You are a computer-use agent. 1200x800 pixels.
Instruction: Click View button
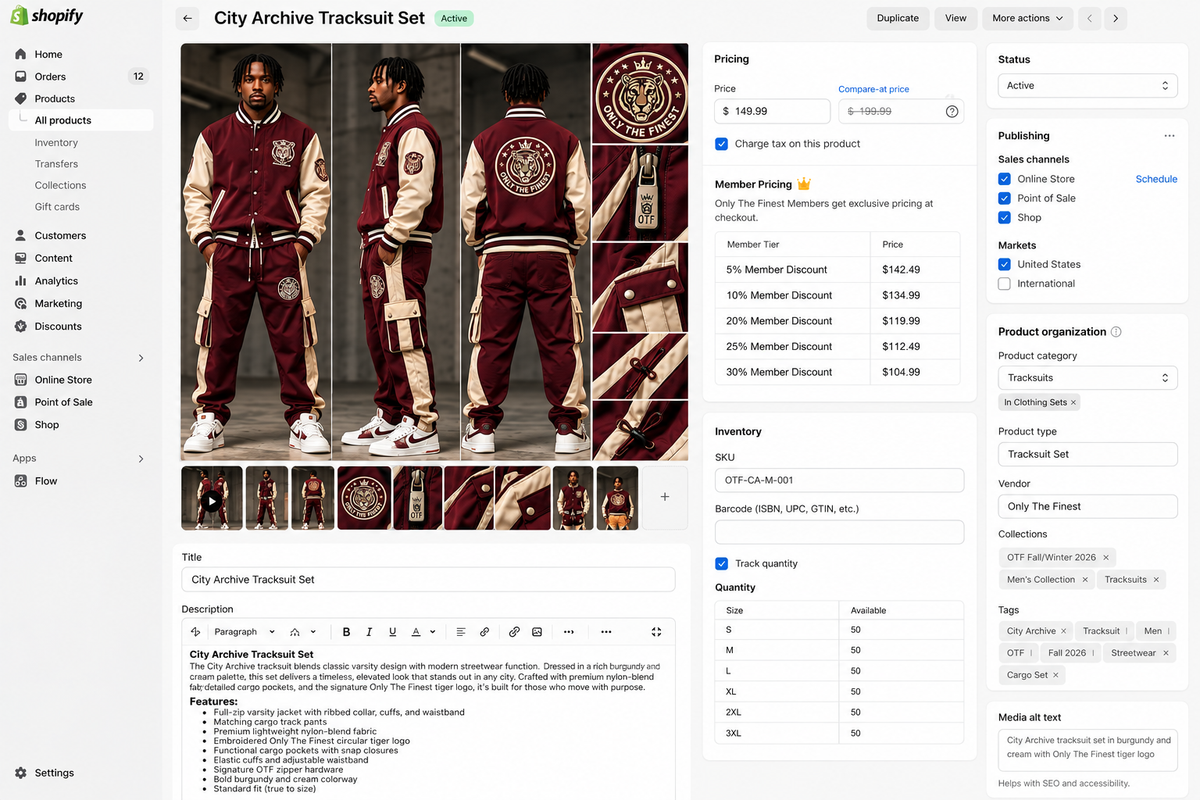coord(956,18)
